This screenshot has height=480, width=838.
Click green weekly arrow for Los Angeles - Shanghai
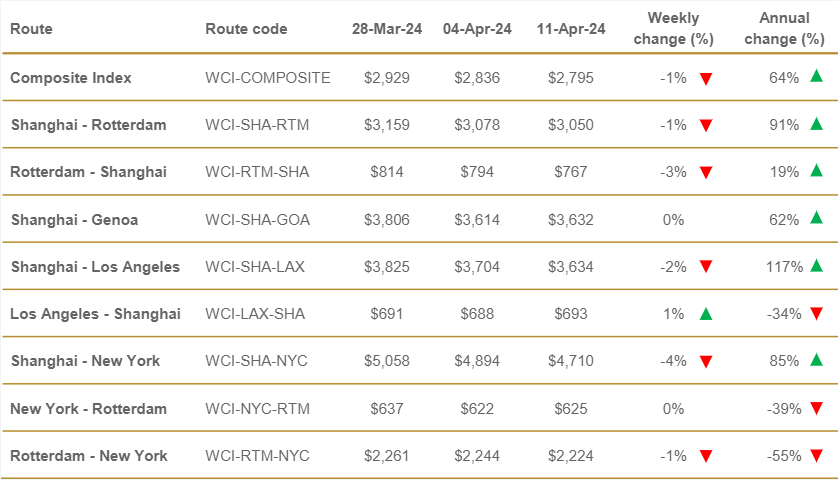(706, 313)
